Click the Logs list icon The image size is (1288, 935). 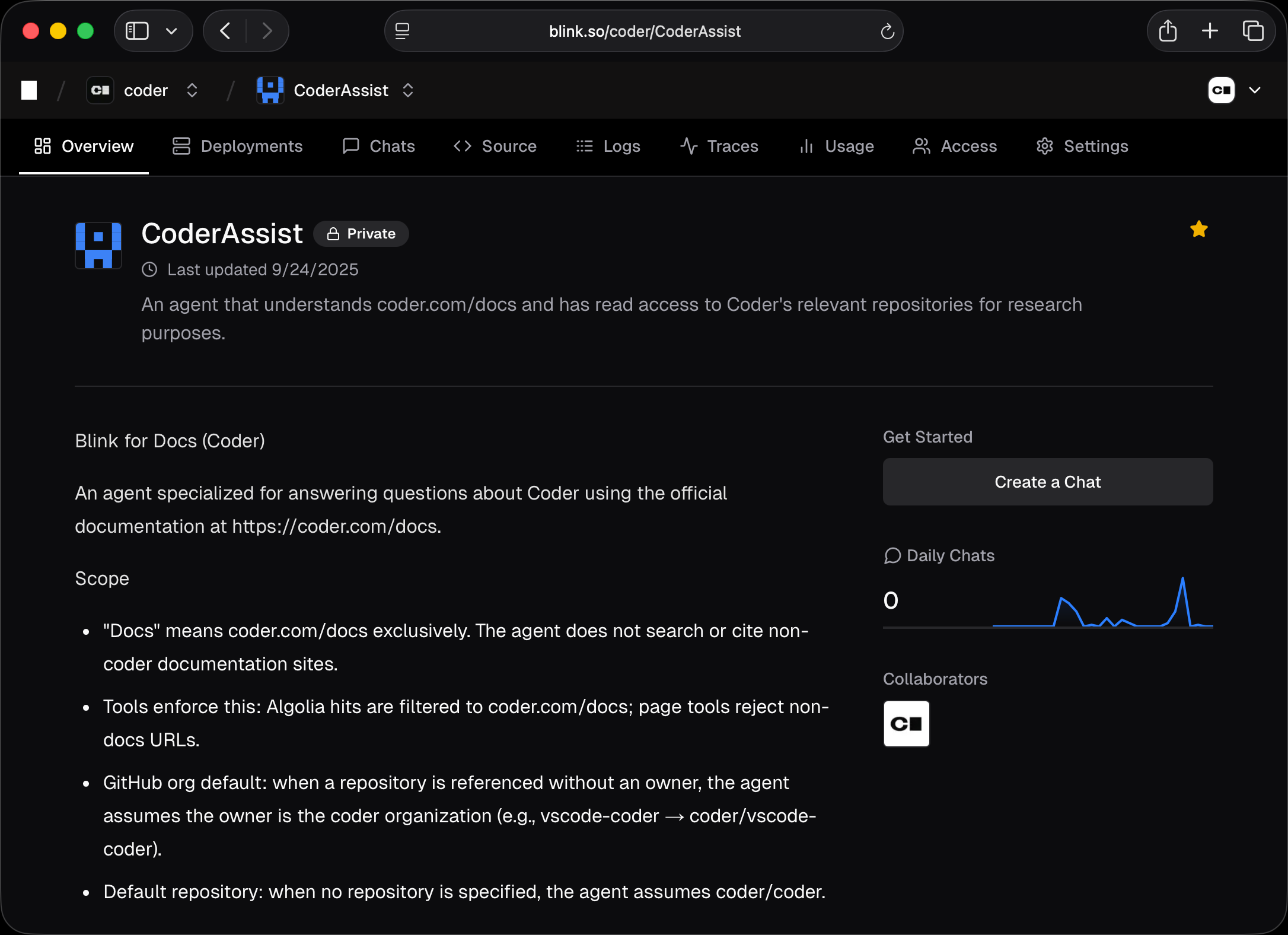coord(584,146)
